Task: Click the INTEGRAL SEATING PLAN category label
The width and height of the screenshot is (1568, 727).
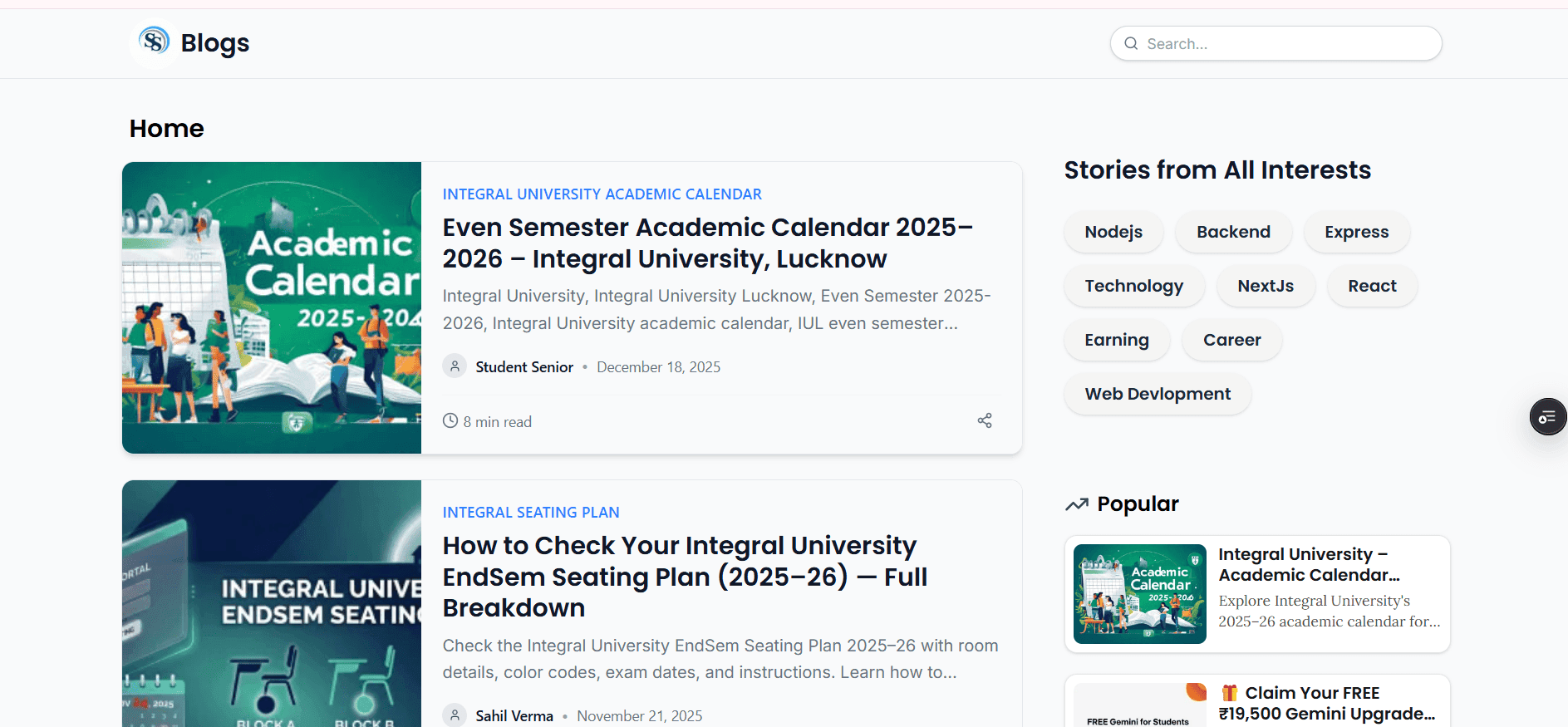Action: [530, 512]
